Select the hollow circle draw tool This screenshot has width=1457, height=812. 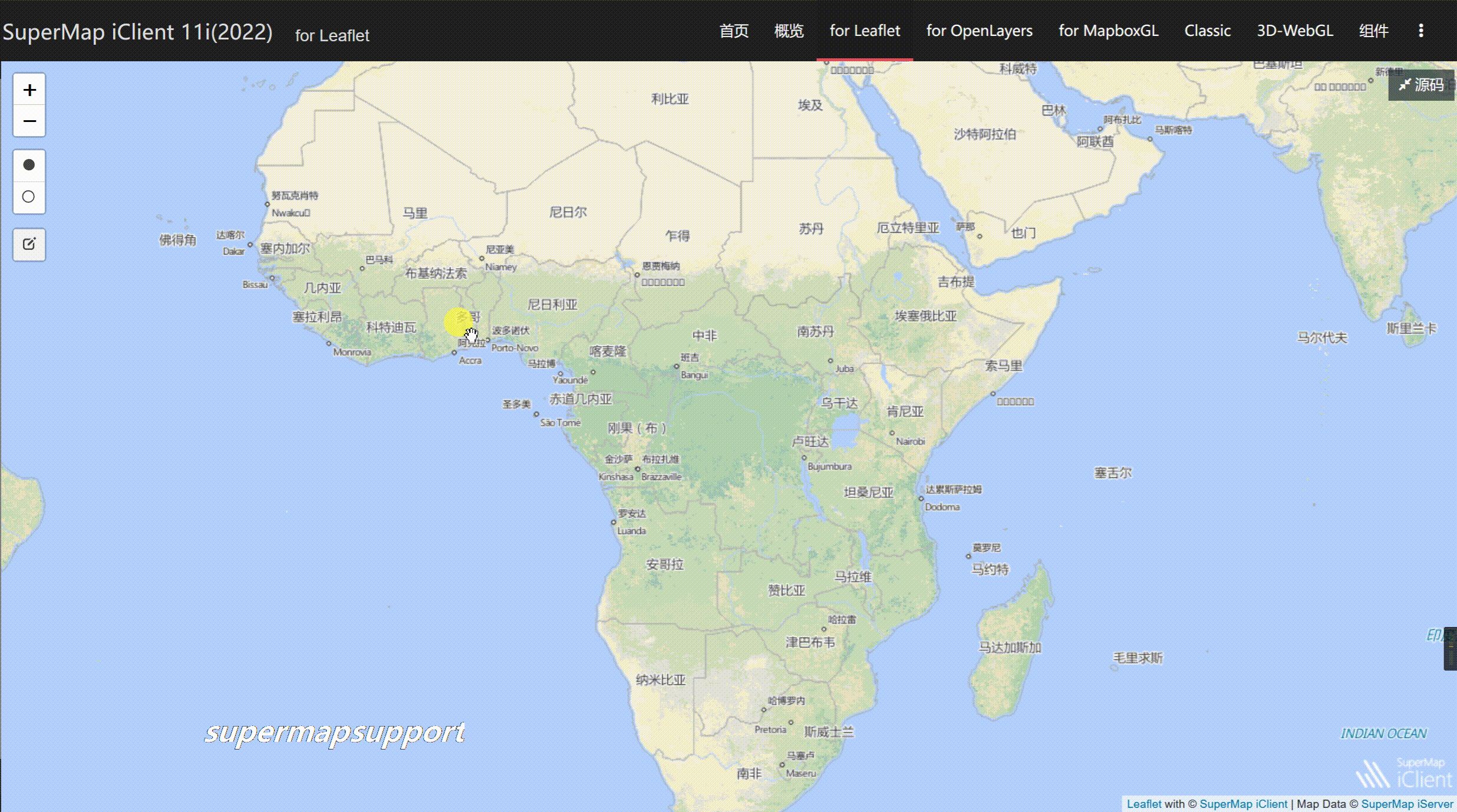pyautogui.click(x=29, y=197)
